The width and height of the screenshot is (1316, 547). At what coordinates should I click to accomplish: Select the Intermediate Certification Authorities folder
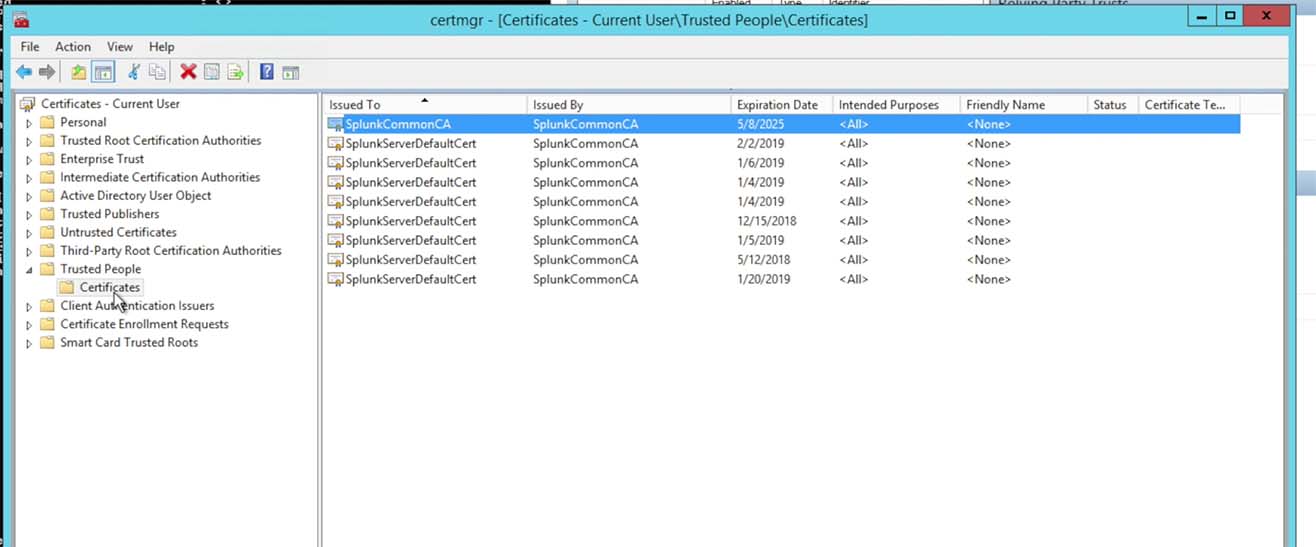pos(159,177)
